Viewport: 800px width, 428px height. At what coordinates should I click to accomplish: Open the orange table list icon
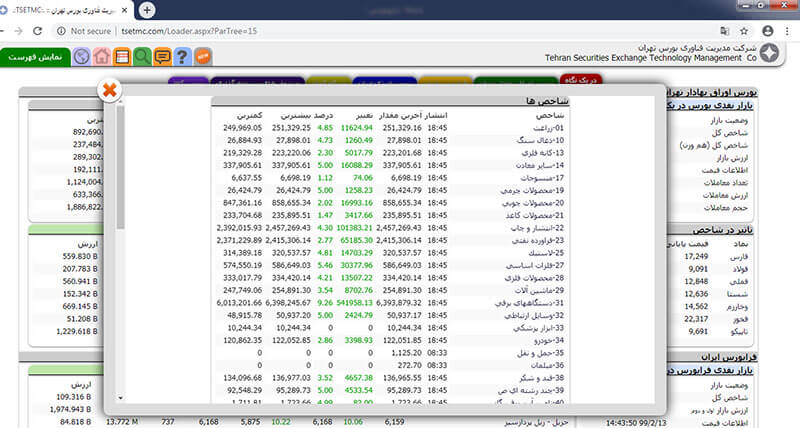point(122,56)
